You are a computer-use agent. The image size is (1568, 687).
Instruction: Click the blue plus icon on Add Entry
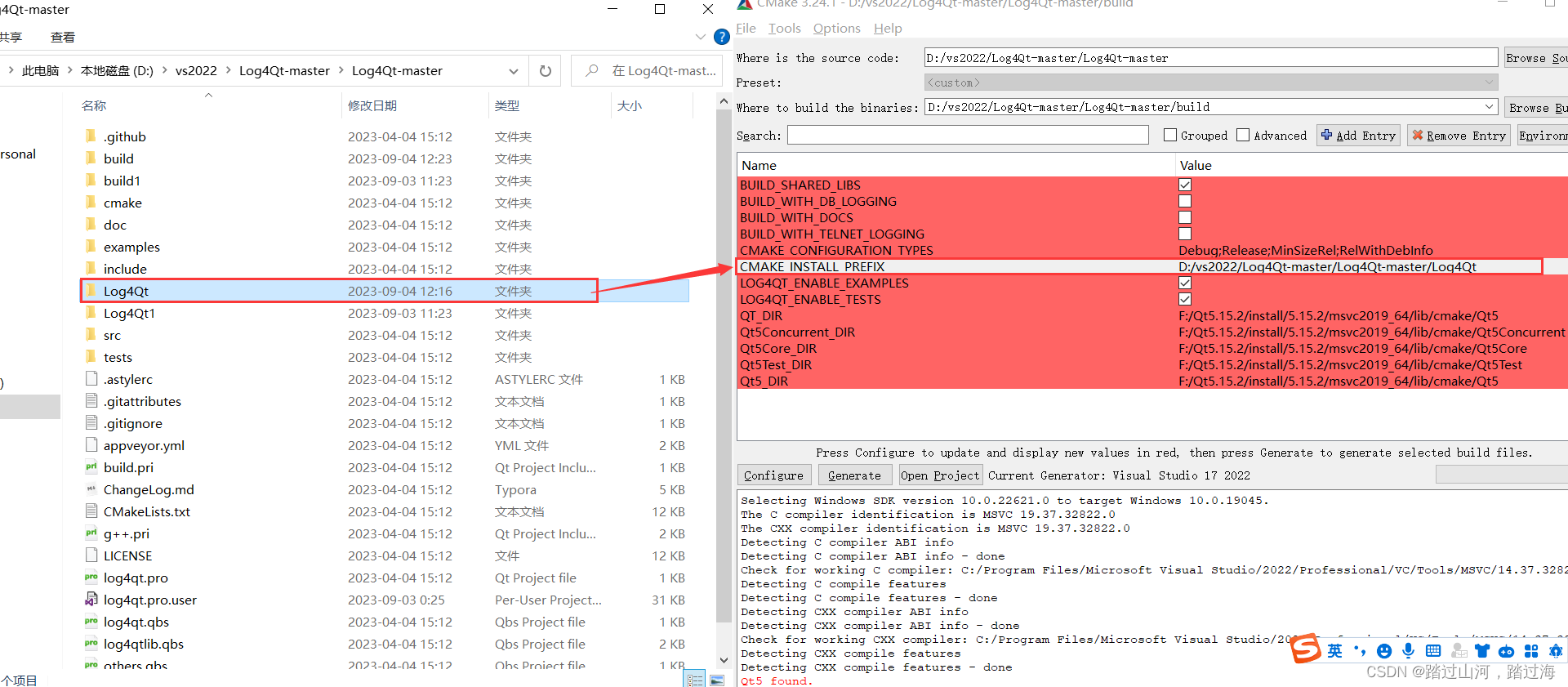click(1326, 135)
